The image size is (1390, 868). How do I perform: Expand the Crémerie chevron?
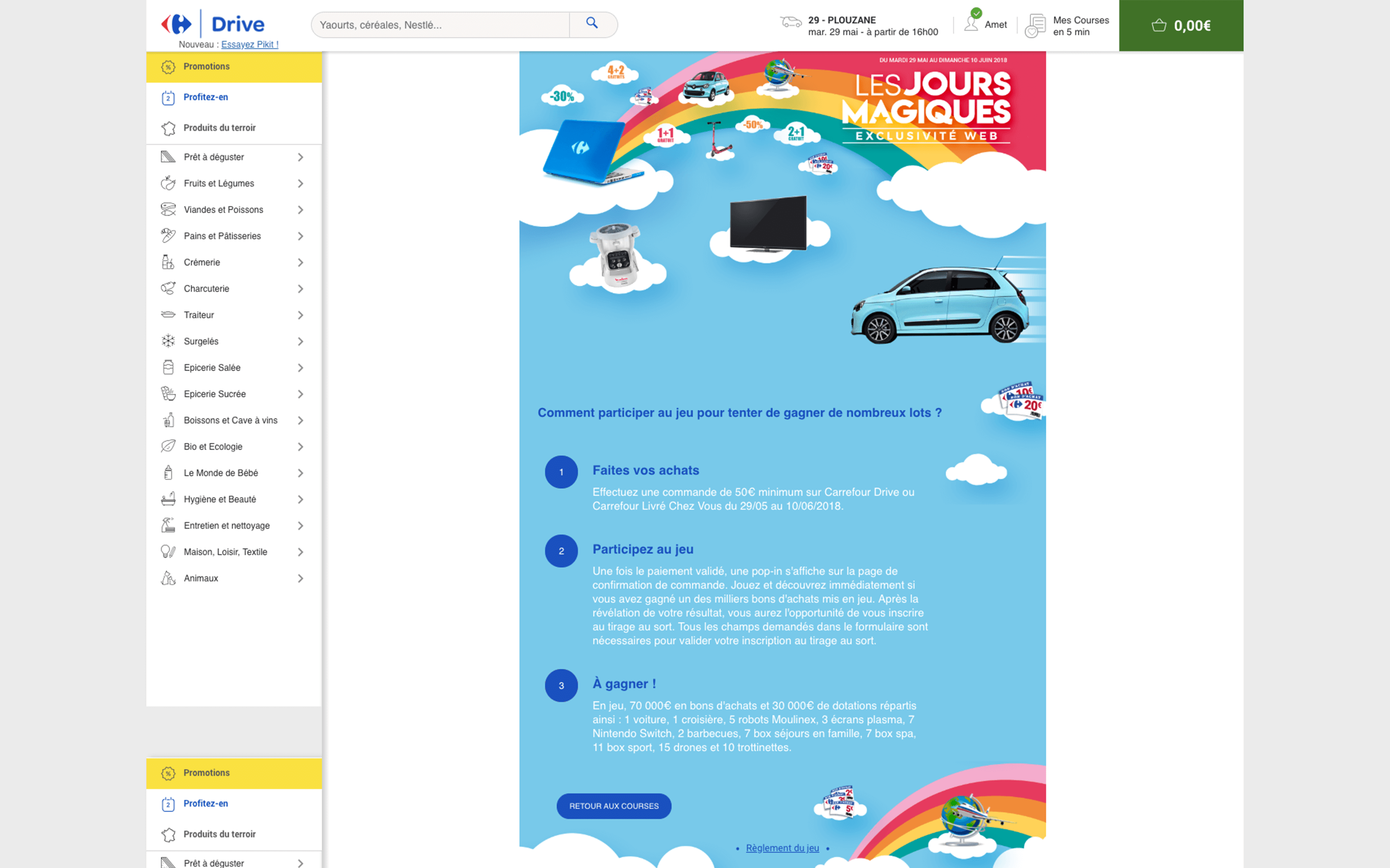pyautogui.click(x=300, y=262)
